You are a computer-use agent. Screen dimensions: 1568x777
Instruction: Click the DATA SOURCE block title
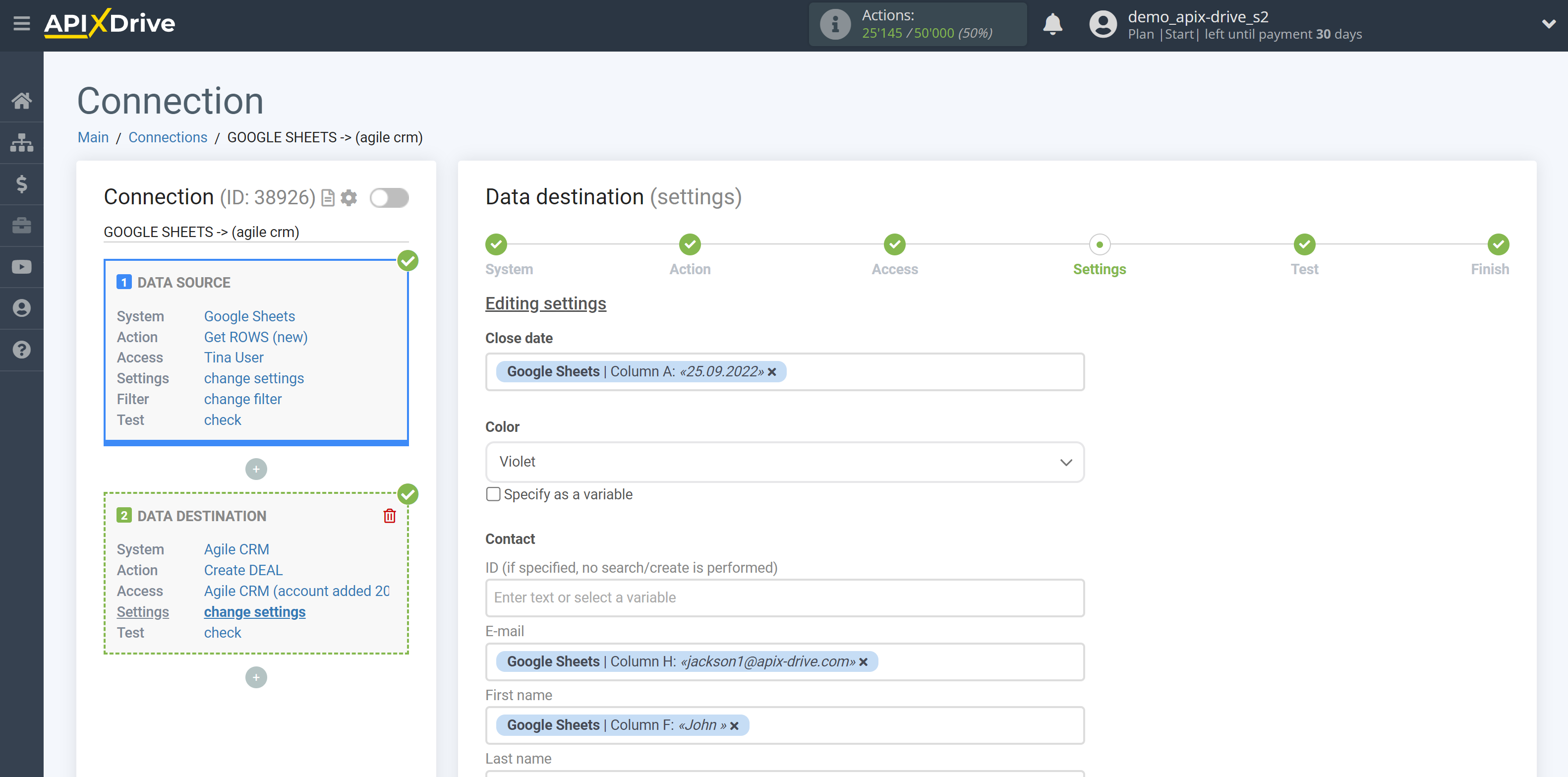point(184,283)
